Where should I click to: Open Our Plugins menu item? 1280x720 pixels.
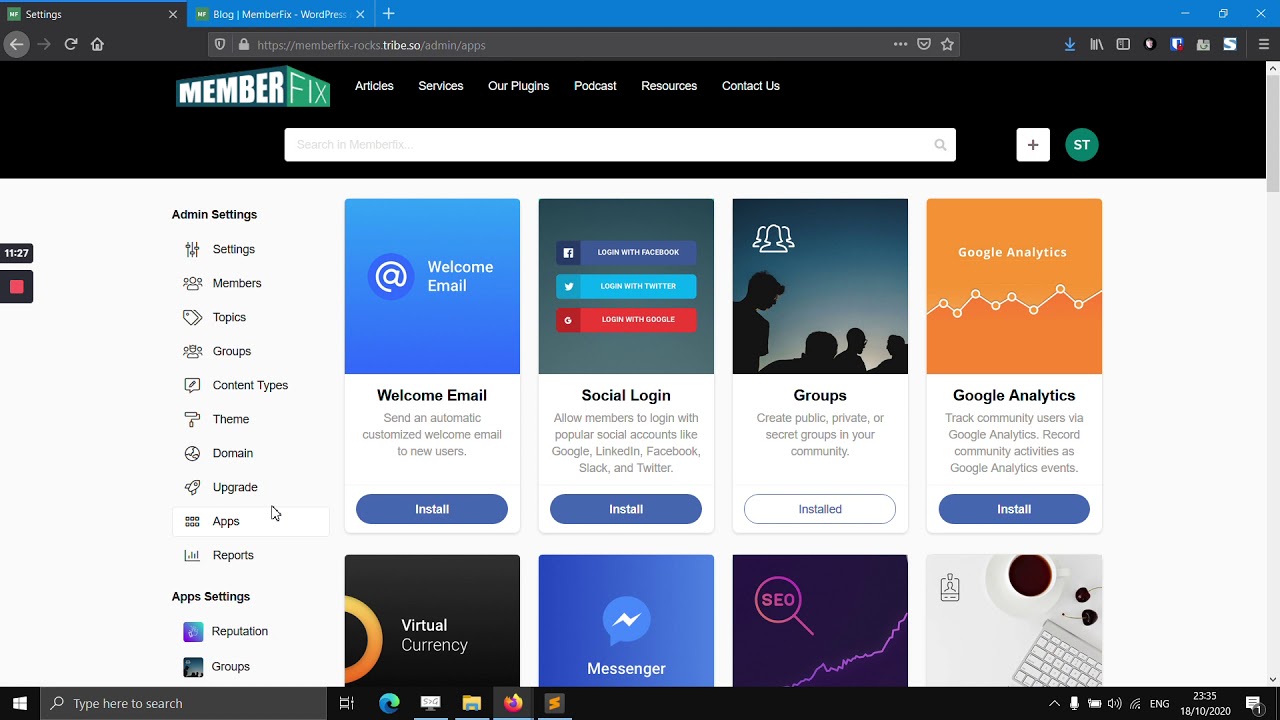[x=518, y=86]
